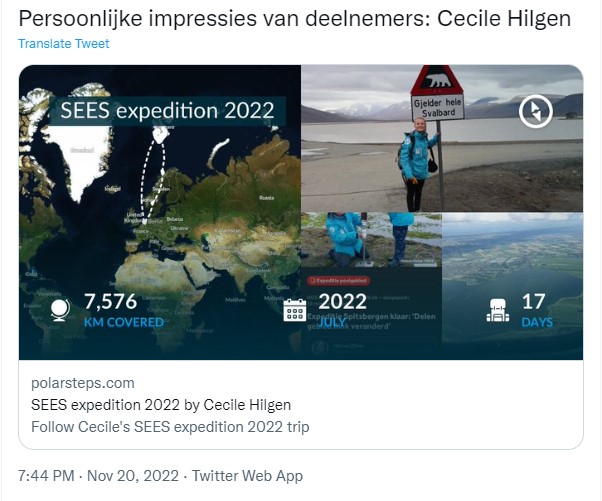The image size is (602, 501).
Task: Click the 17 DAYS statistic
Action: point(535,310)
